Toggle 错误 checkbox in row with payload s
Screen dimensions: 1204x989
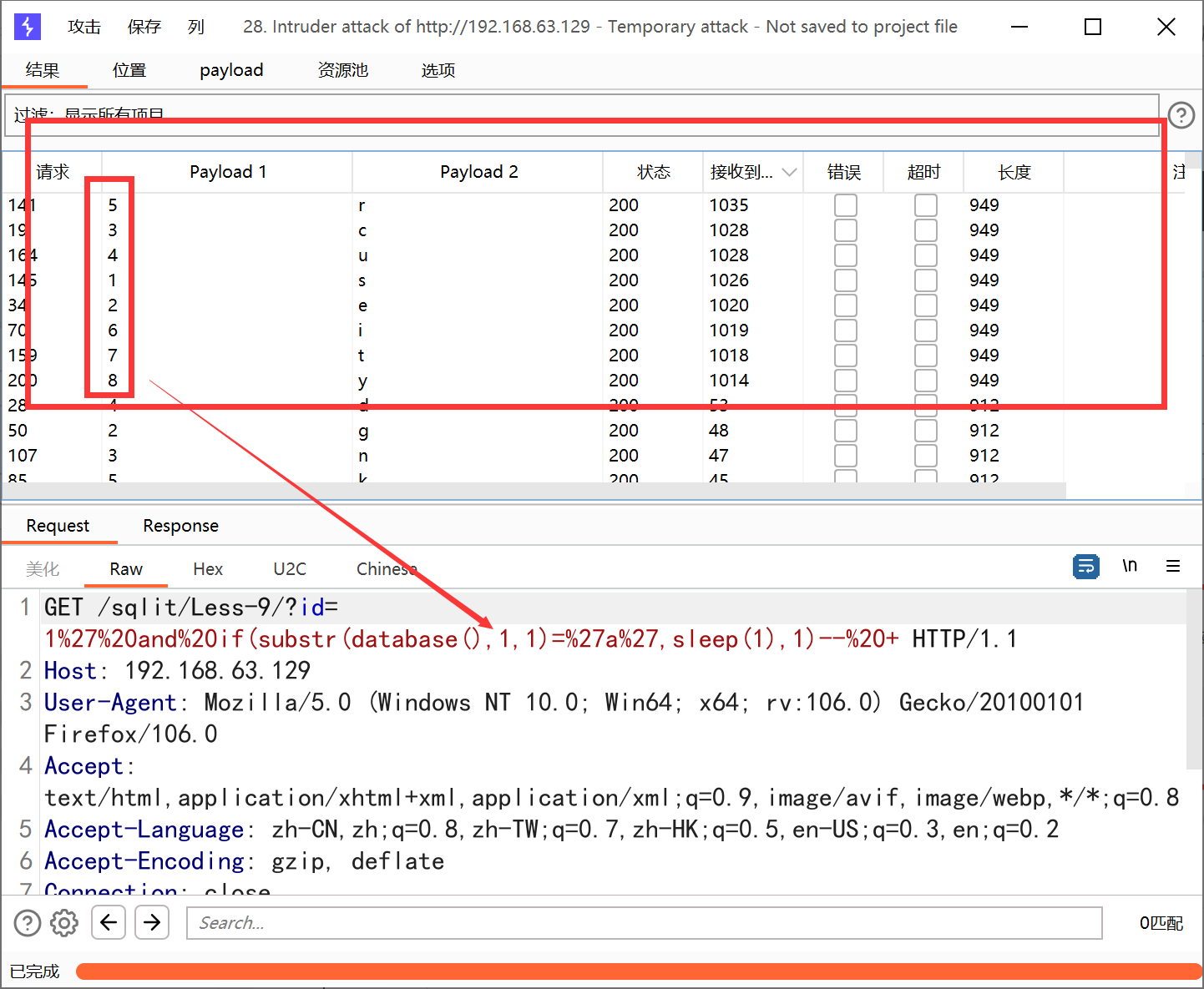846,280
